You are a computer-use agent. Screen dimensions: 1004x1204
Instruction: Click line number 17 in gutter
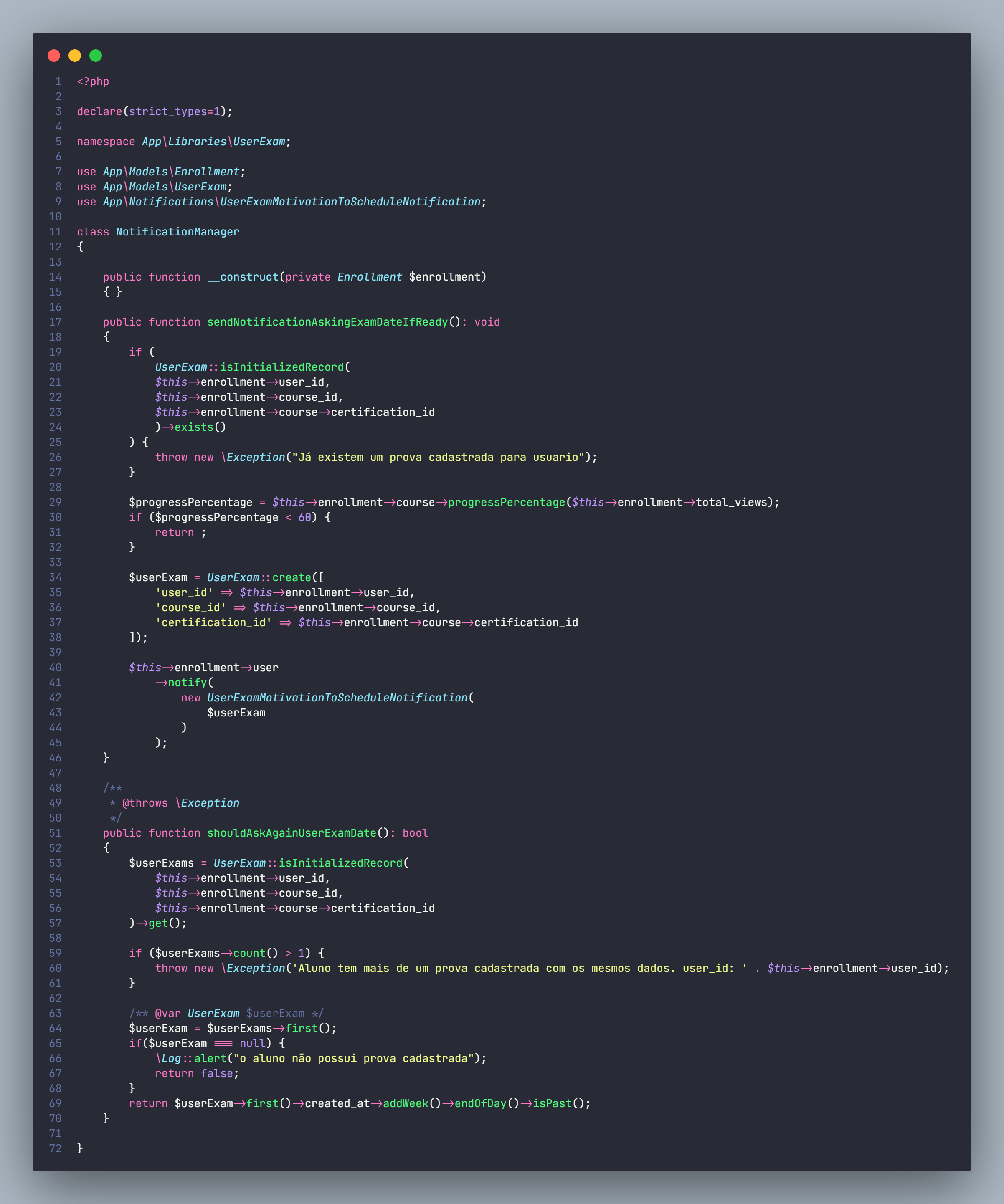click(55, 322)
